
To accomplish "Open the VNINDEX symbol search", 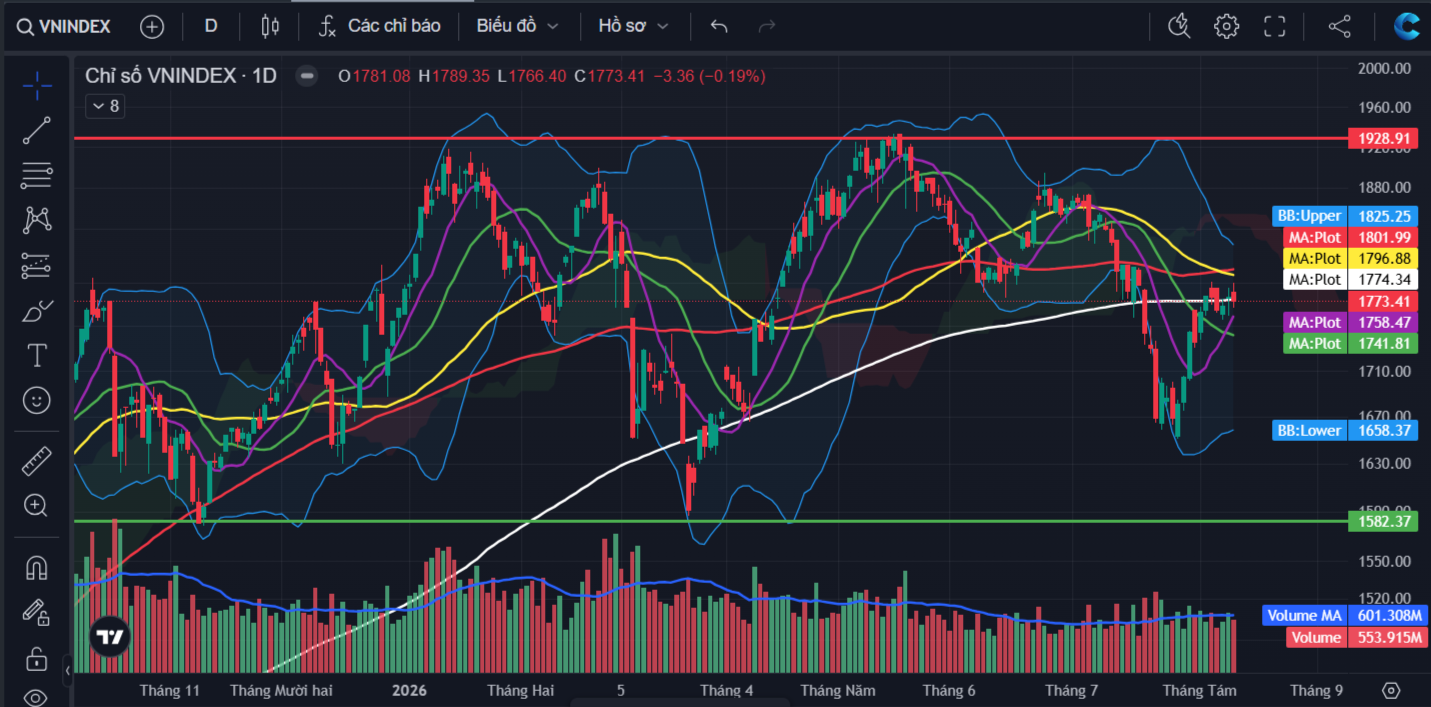I will coord(65,26).
